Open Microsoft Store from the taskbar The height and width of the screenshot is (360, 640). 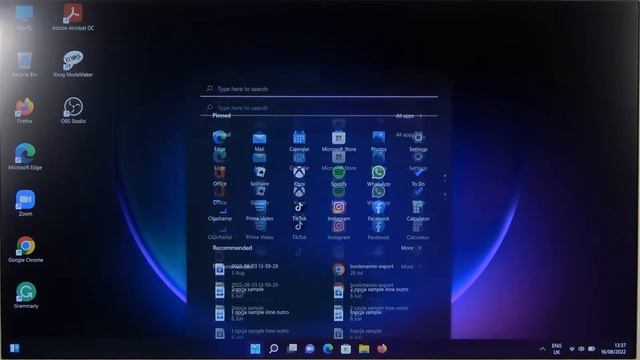[x=346, y=349]
